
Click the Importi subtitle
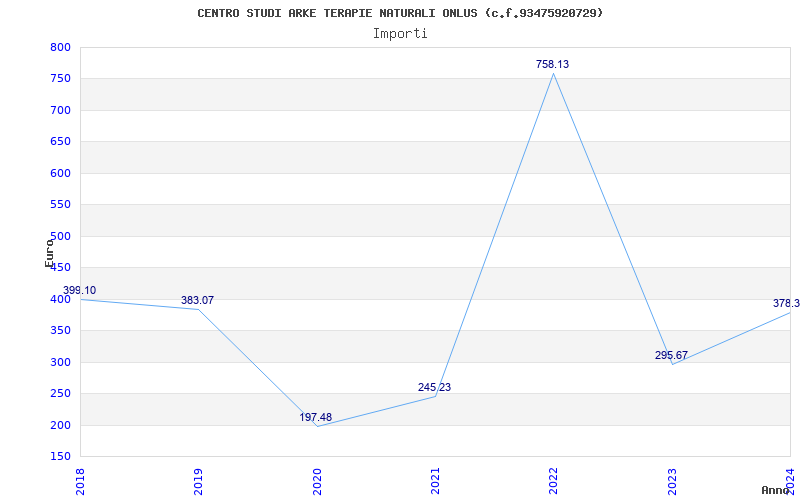(x=400, y=34)
